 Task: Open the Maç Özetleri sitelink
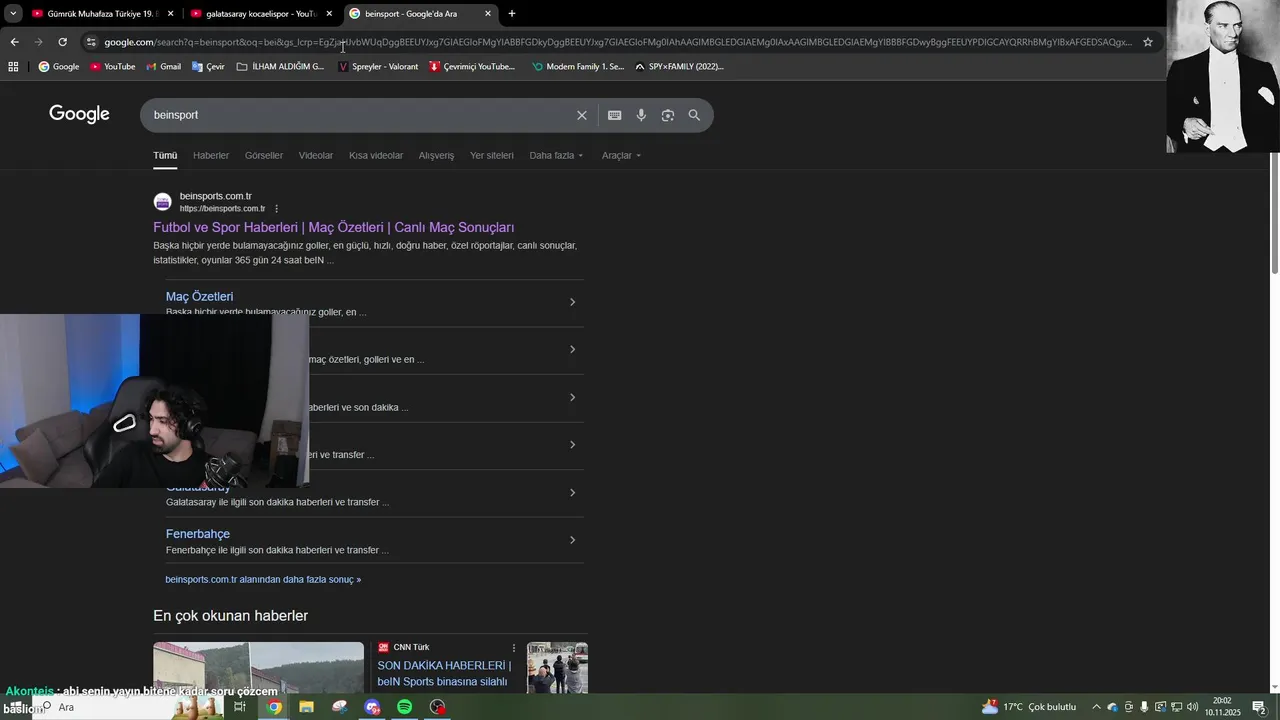pos(199,297)
